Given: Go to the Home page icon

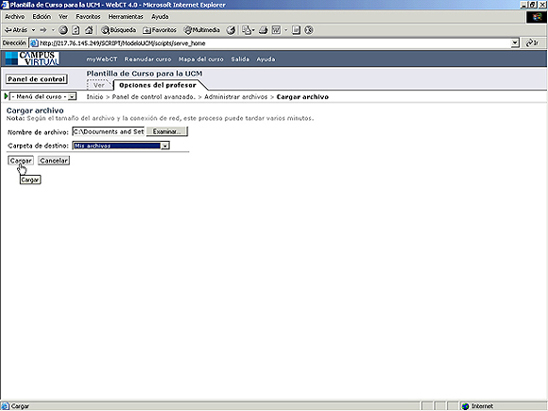Looking at the screenshot, I should point(89,30).
